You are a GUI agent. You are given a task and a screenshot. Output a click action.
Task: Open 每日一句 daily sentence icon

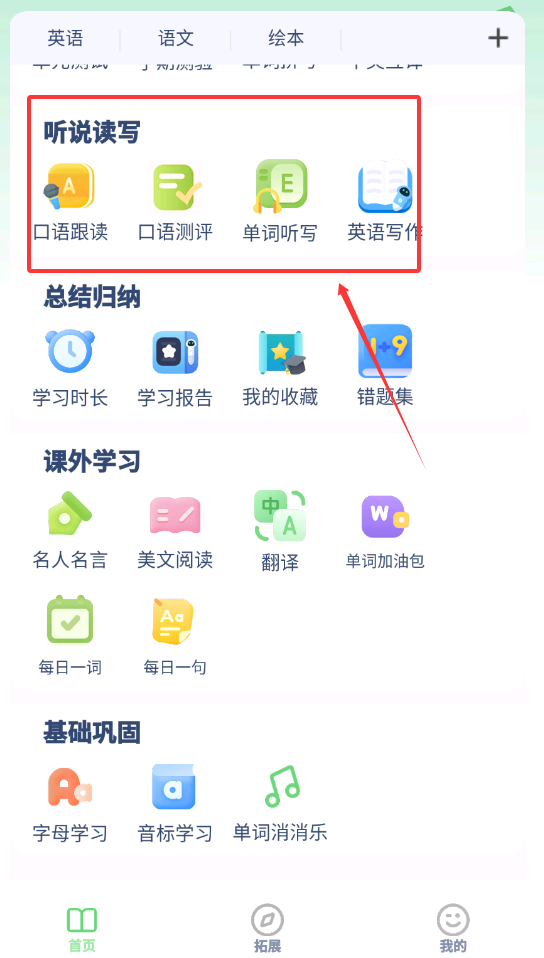(x=173, y=621)
